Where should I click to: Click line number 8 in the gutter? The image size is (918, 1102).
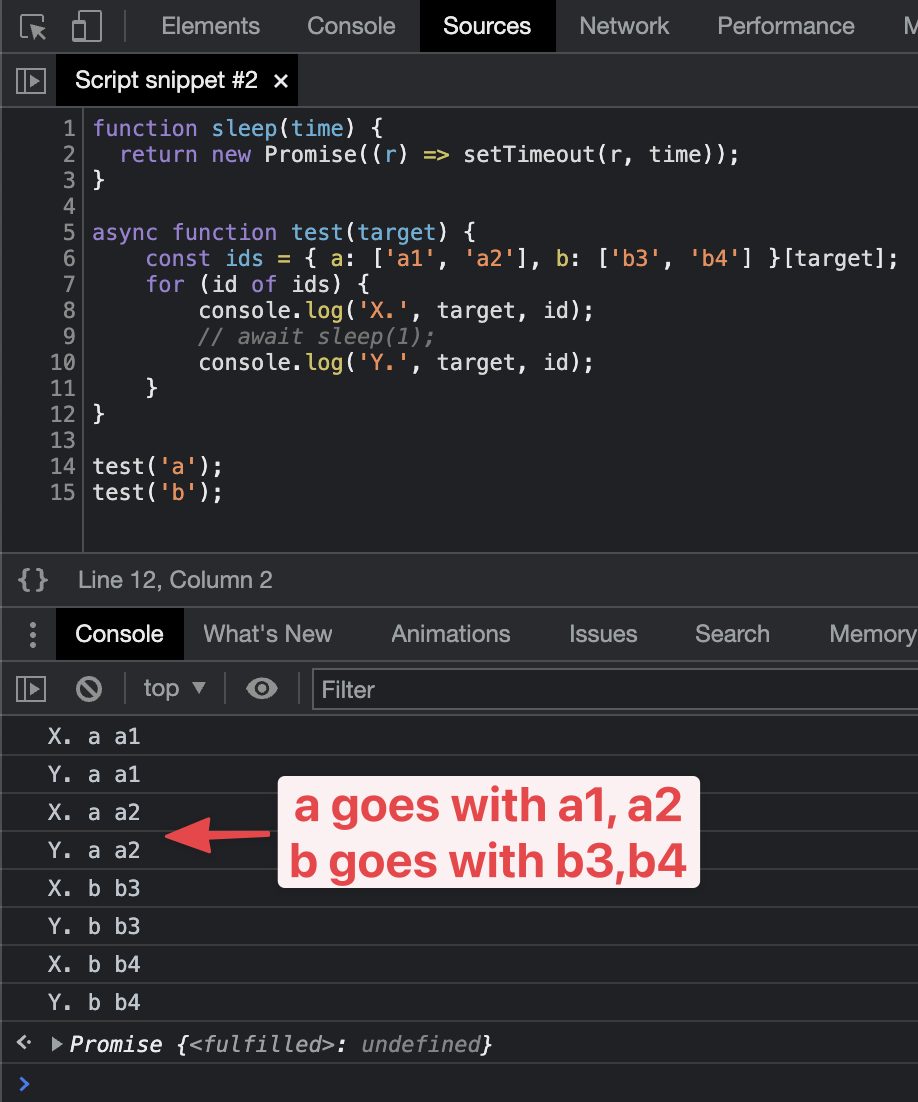click(69, 311)
